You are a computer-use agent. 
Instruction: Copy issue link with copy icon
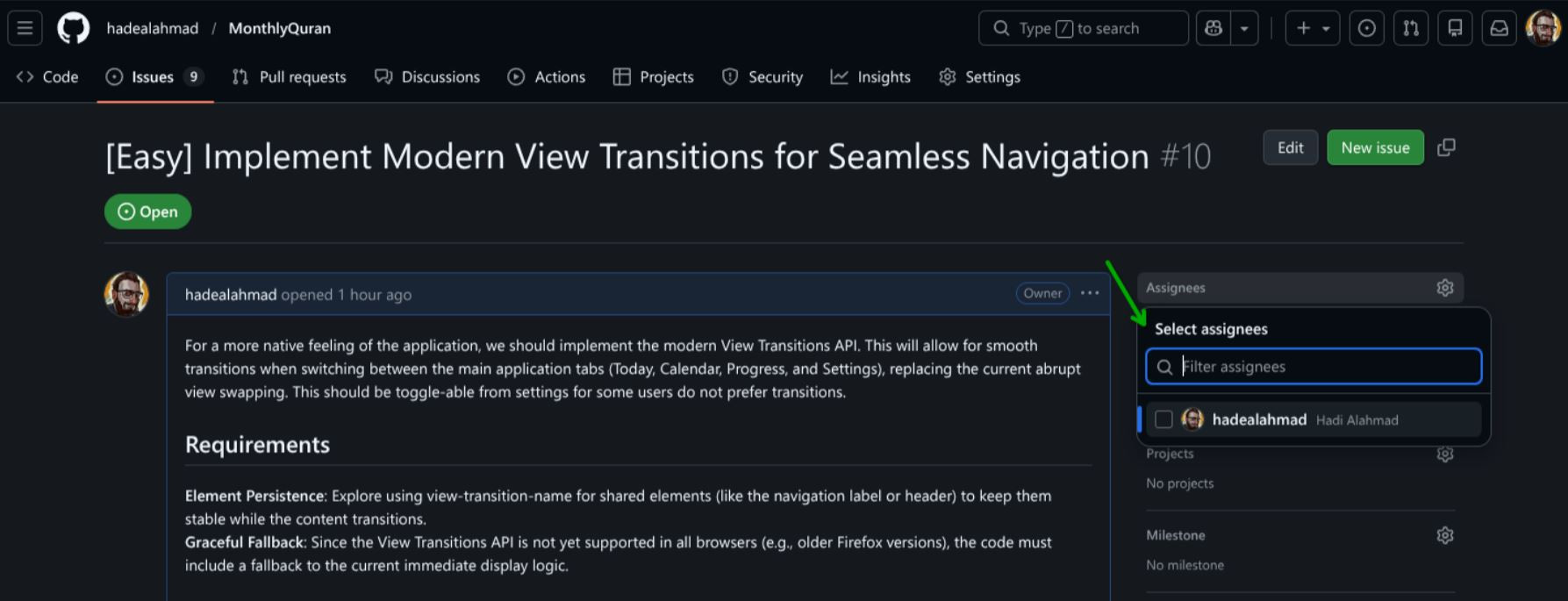tap(1446, 147)
